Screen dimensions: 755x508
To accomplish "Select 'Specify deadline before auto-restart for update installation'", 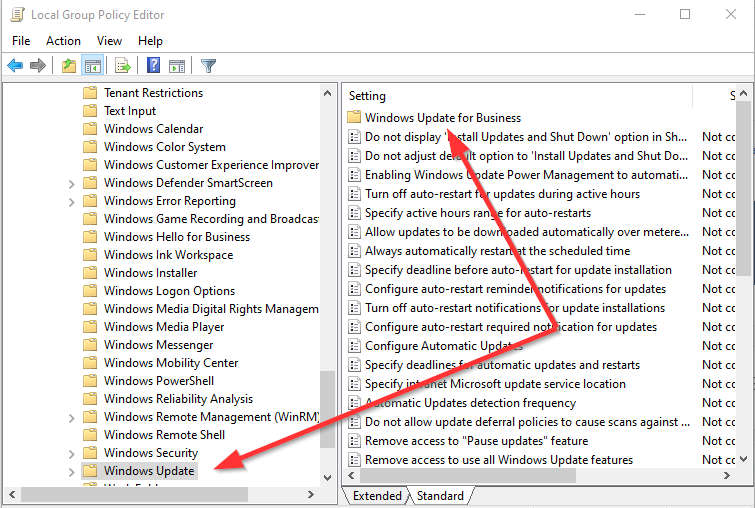I will tap(518, 270).
